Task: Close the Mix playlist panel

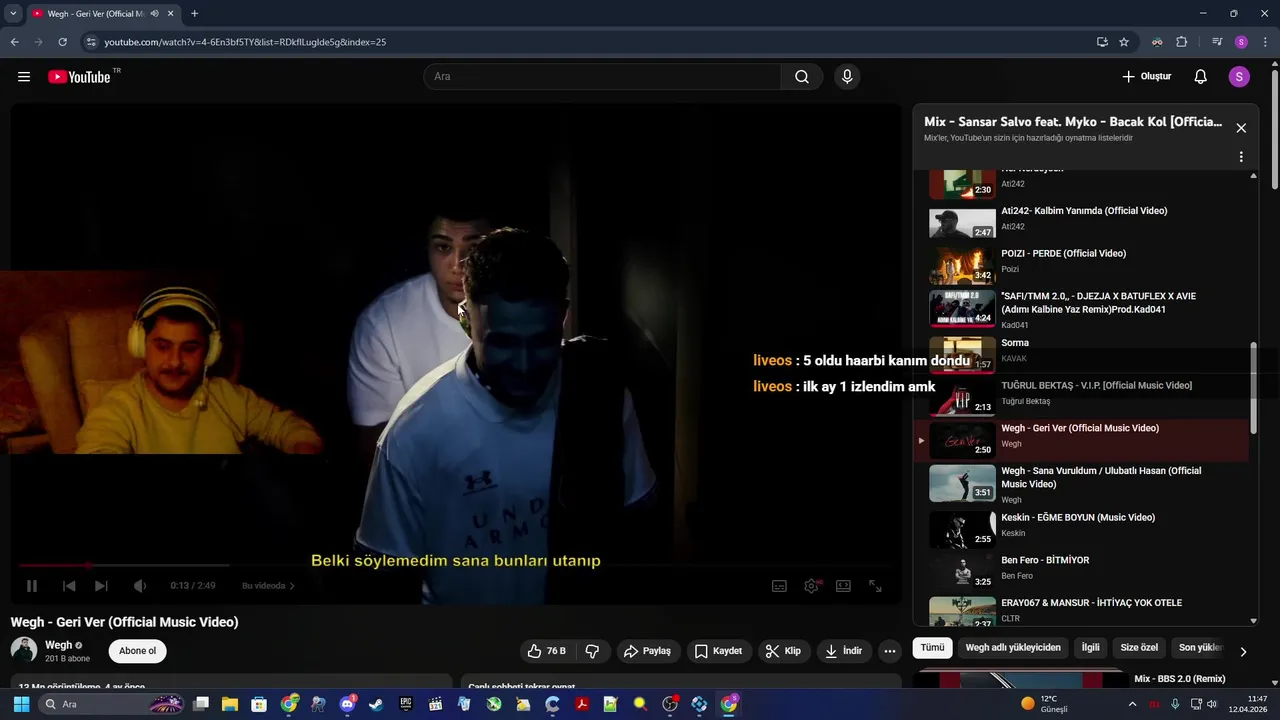Action: (1241, 128)
